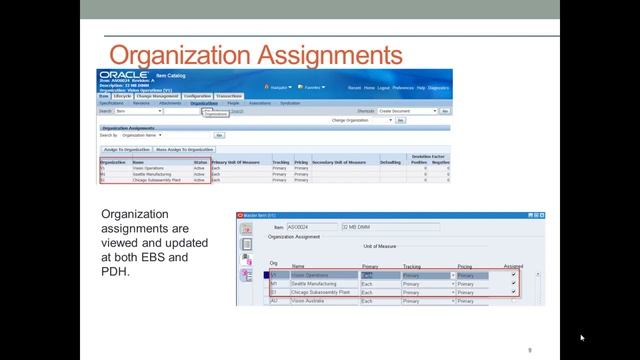Switch to the Transactions tab
The image size is (640, 360).
[x=229, y=96]
